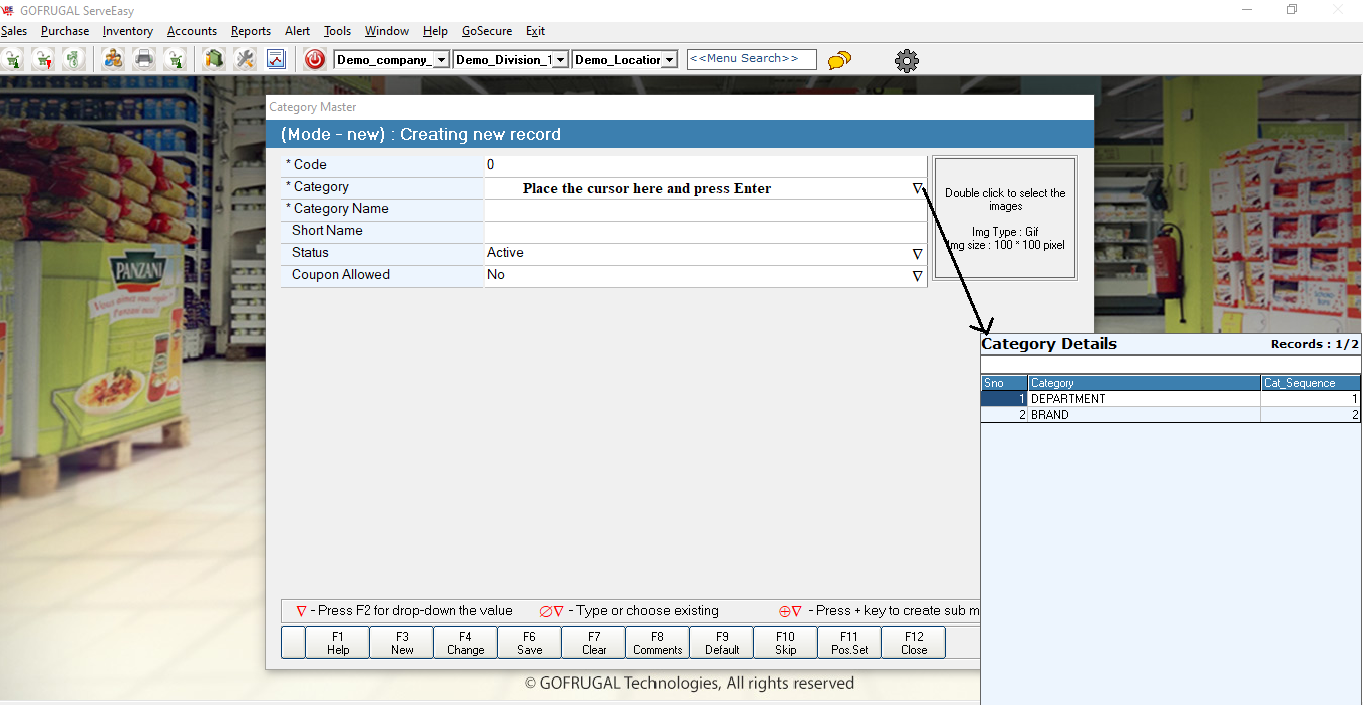The width and height of the screenshot is (1363, 705).
Task: Expand the Demo_Division_1 dropdown
Action: 561,60
